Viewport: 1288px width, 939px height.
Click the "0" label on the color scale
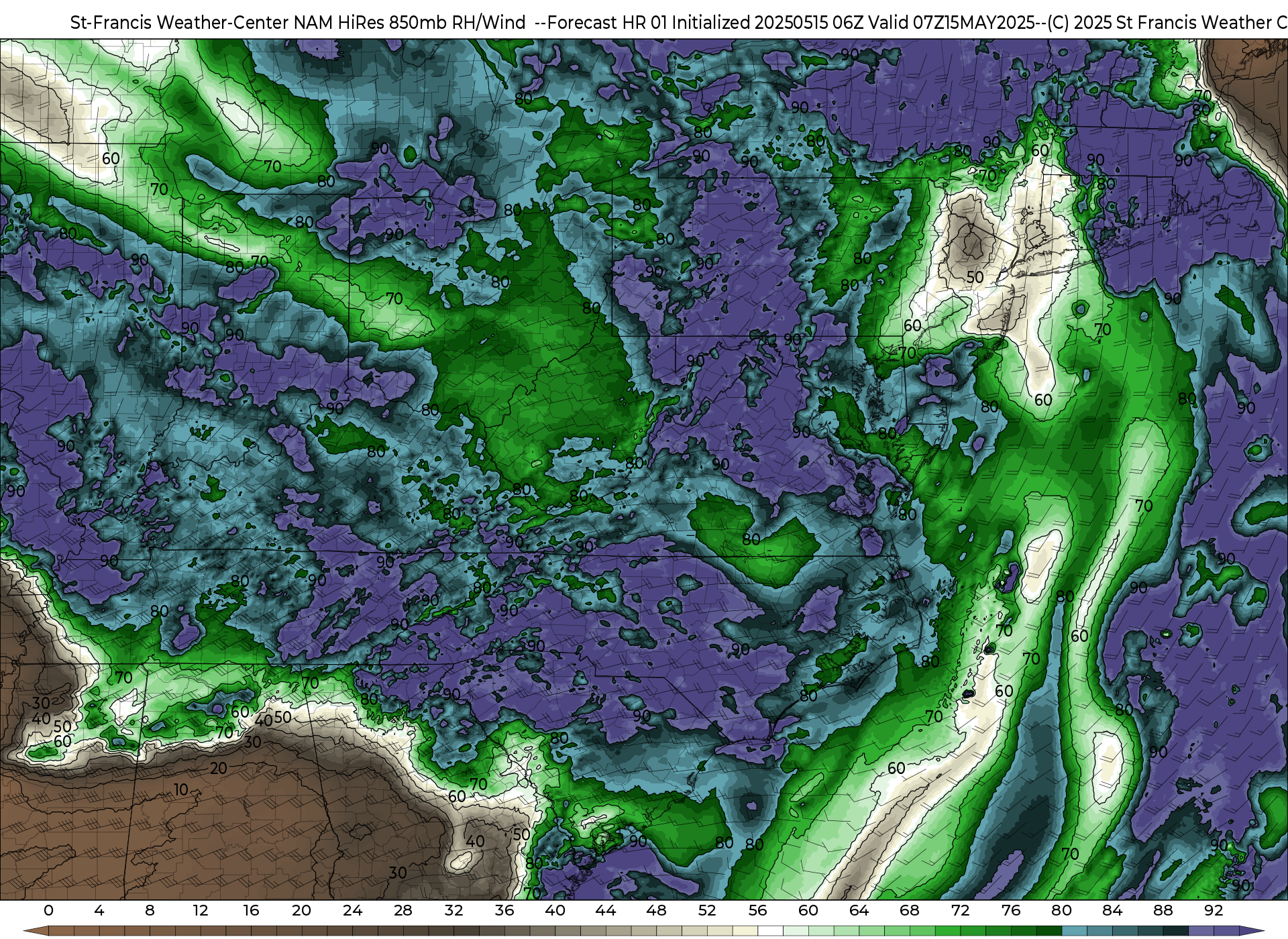[x=48, y=910]
